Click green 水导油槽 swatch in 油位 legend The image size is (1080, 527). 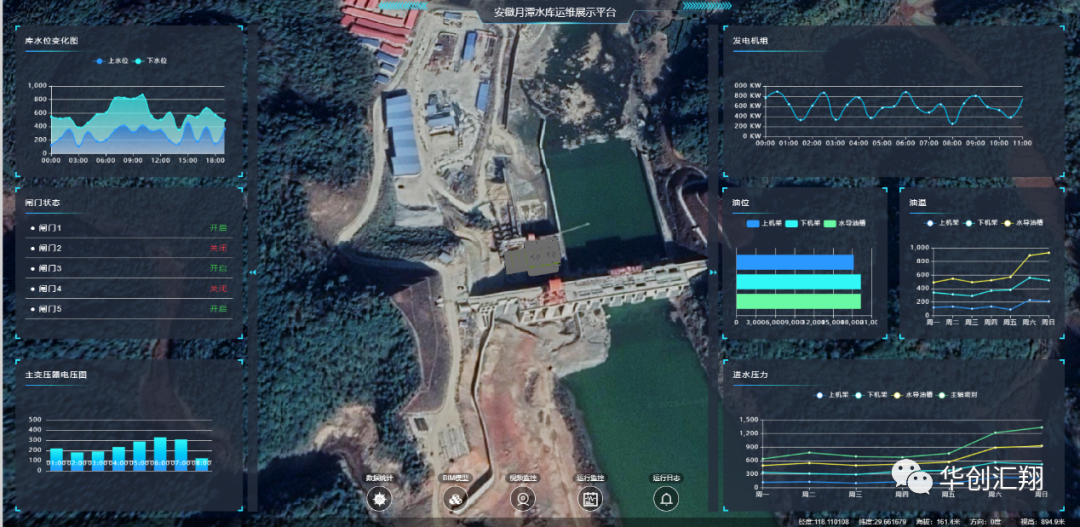(830, 223)
